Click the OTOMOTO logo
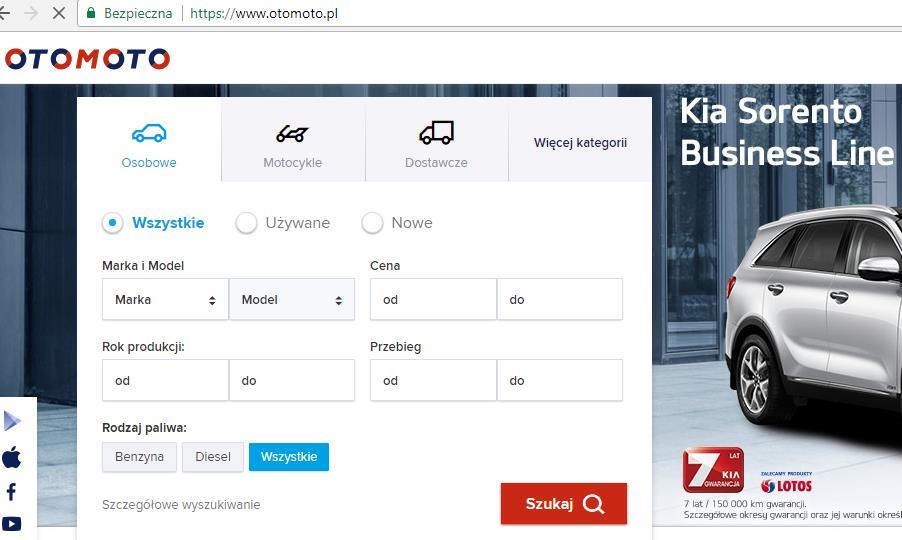The height and width of the screenshot is (540, 902). 87,59
